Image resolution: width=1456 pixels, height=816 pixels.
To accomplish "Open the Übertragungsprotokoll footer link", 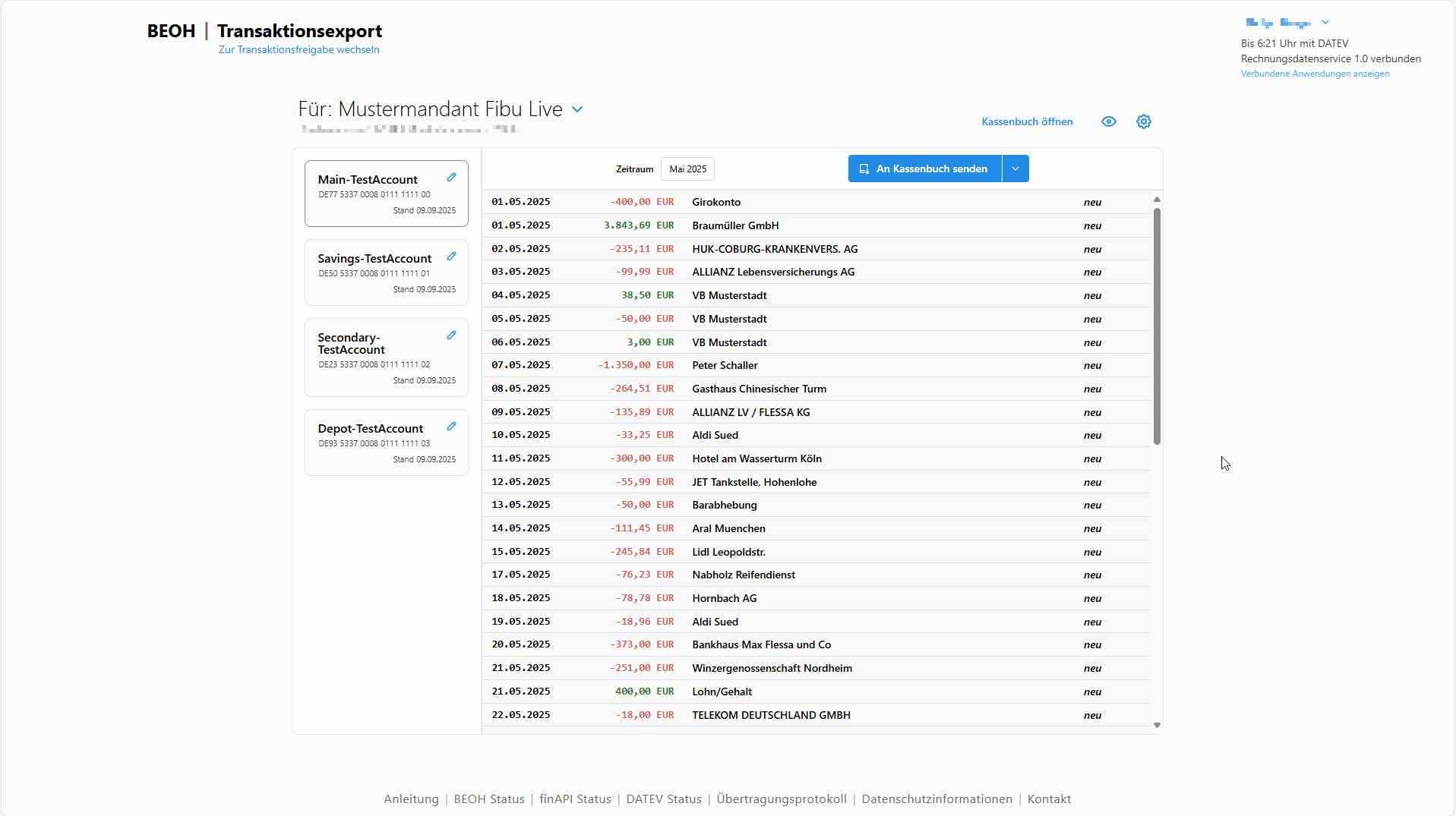I will tap(782, 799).
